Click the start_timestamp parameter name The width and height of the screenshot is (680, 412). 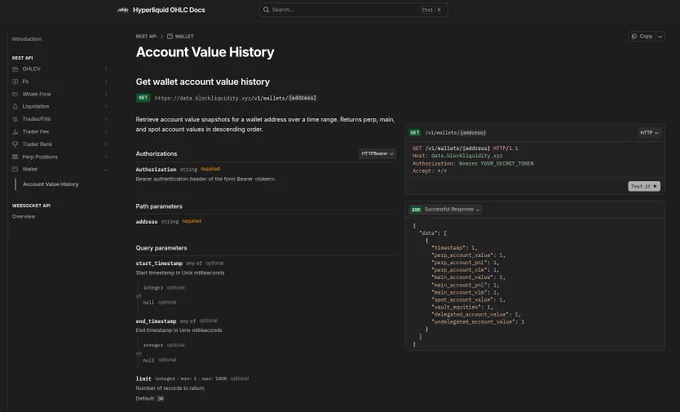coord(159,263)
